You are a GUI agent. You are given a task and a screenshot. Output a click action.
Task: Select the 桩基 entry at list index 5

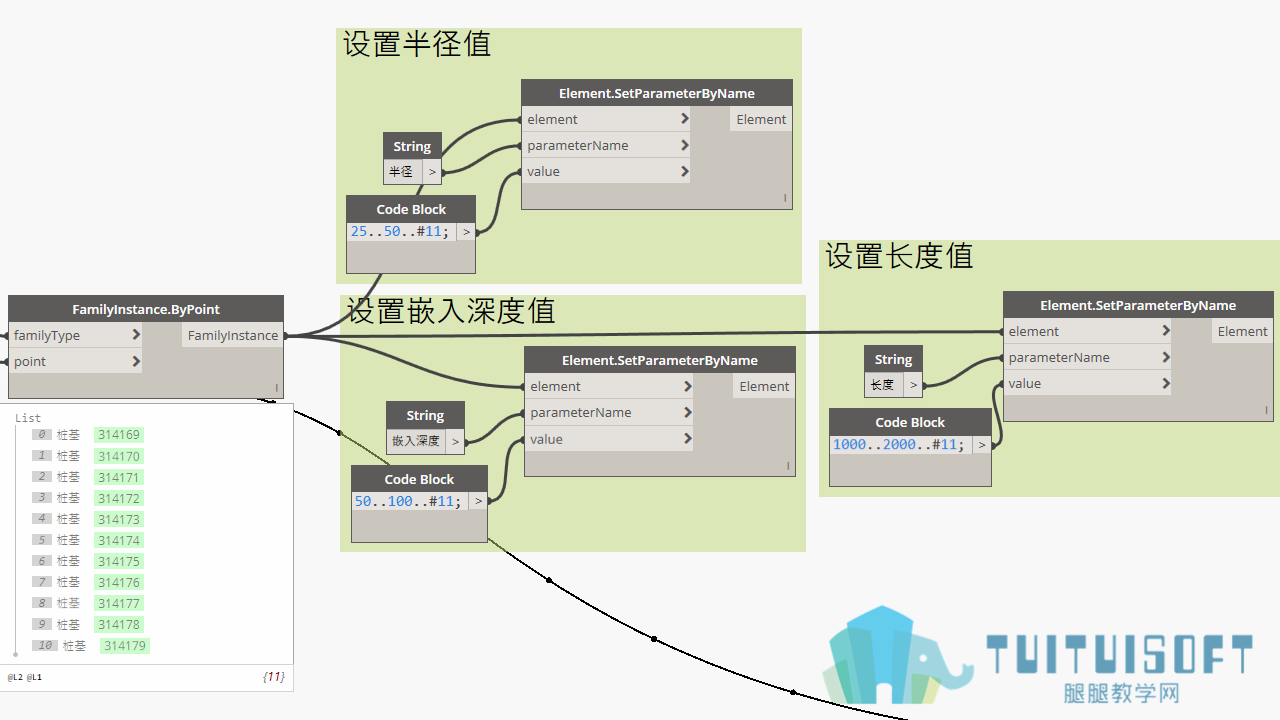click(x=68, y=540)
